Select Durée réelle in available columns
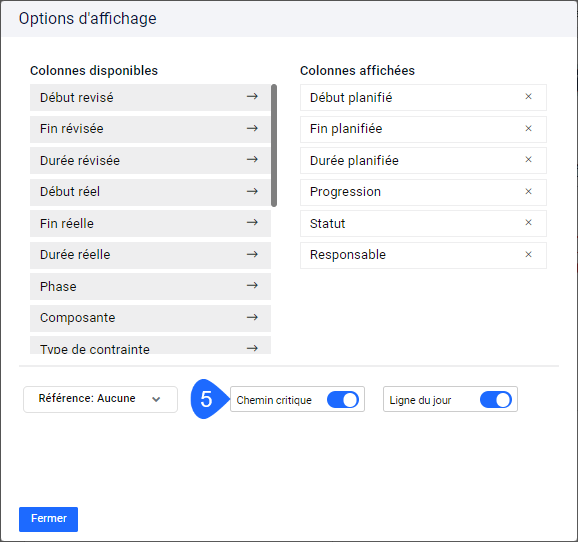Screen dimensions: 578x542 coord(150,255)
